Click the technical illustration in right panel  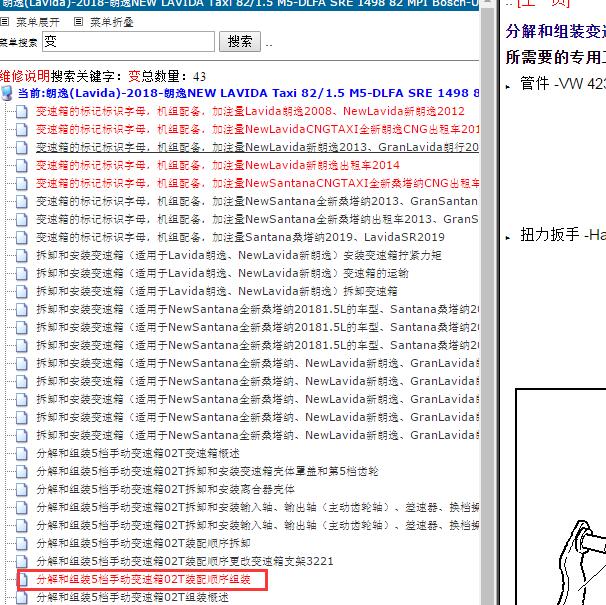[561, 497]
